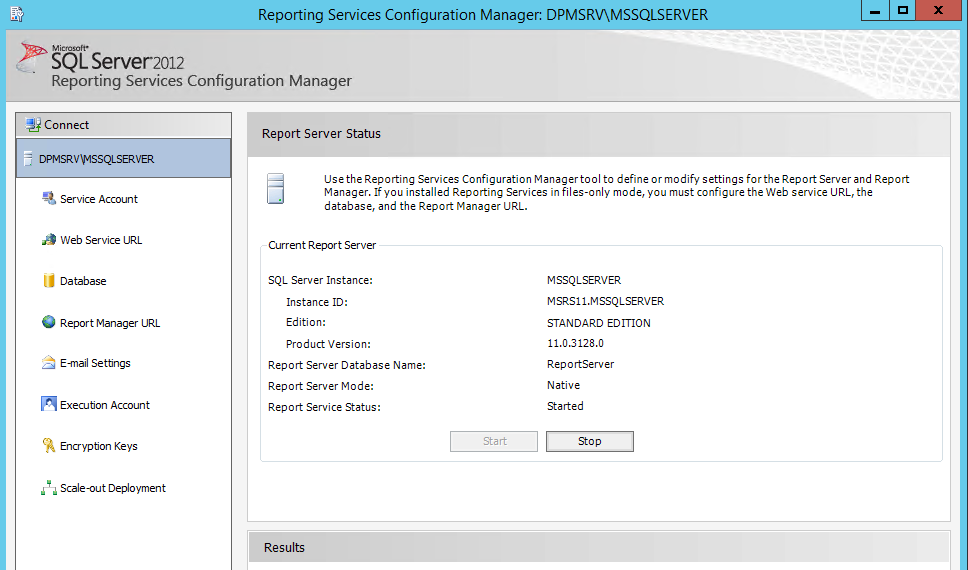Select DPMSRV\MSSQLSERVER in the sidebar
This screenshot has height=570, width=968.
[123, 159]
